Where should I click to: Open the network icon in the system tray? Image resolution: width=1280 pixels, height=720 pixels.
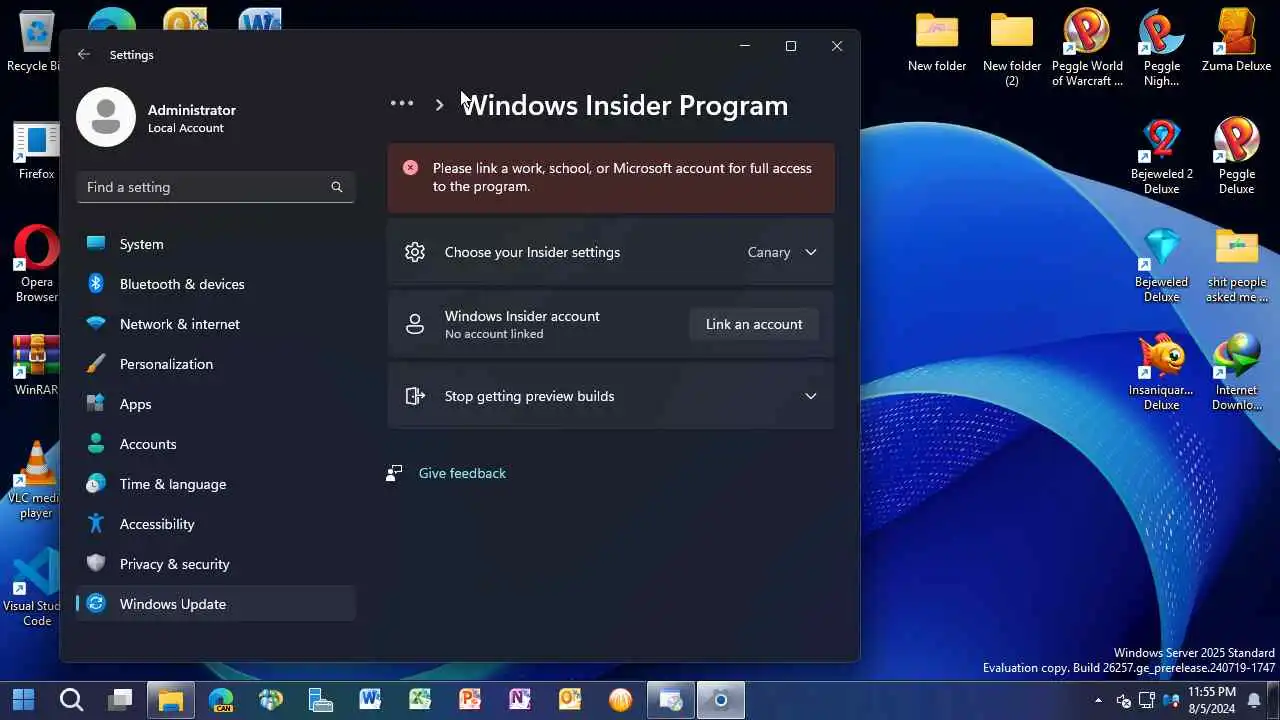1147,700
